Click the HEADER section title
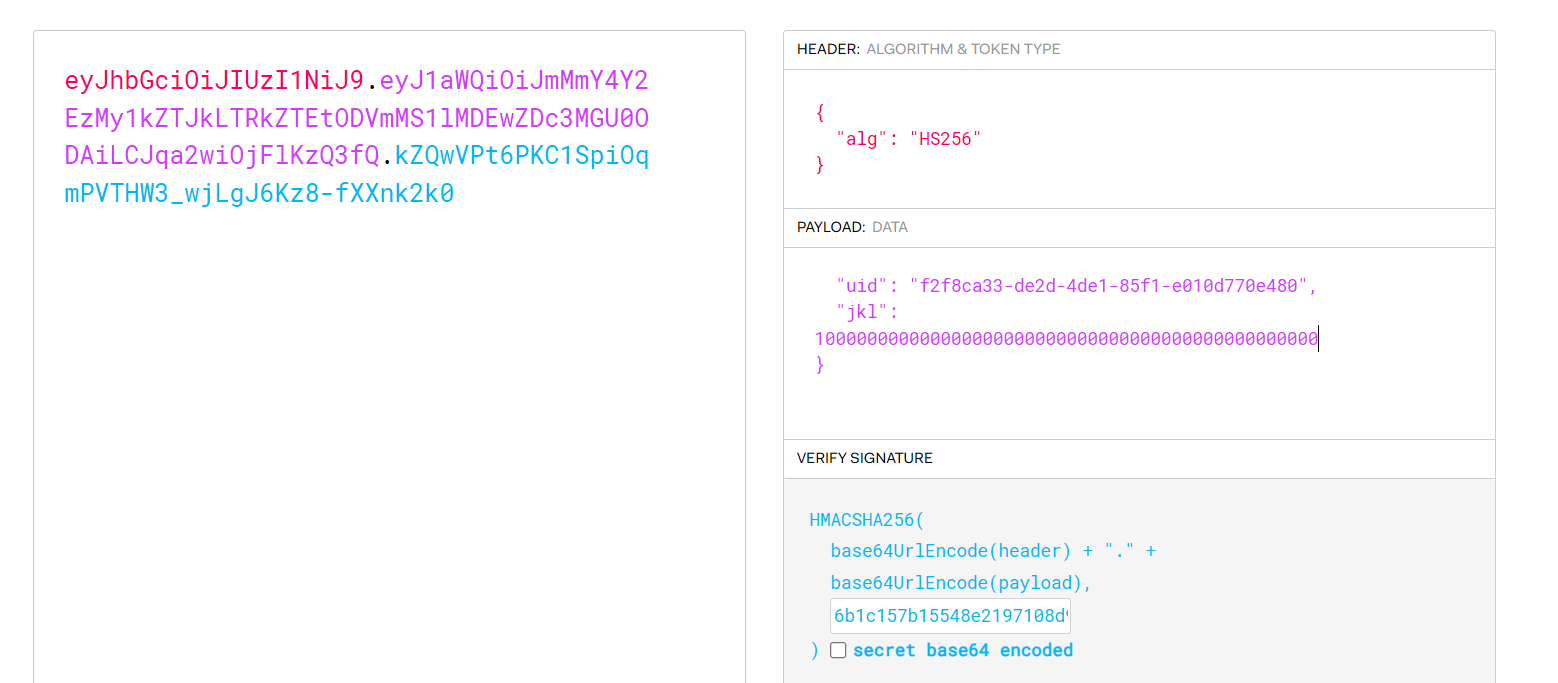 (x=827, y=49)
